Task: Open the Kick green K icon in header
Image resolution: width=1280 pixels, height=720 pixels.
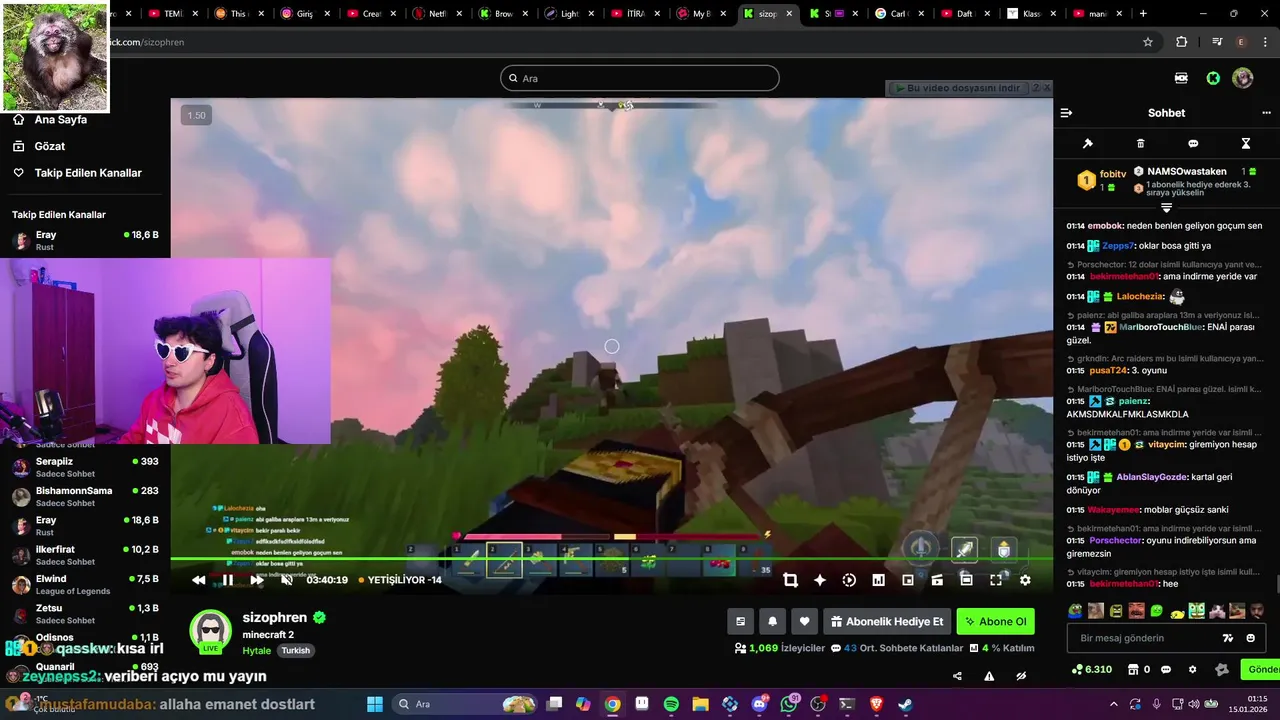Action: [1213, 78]
